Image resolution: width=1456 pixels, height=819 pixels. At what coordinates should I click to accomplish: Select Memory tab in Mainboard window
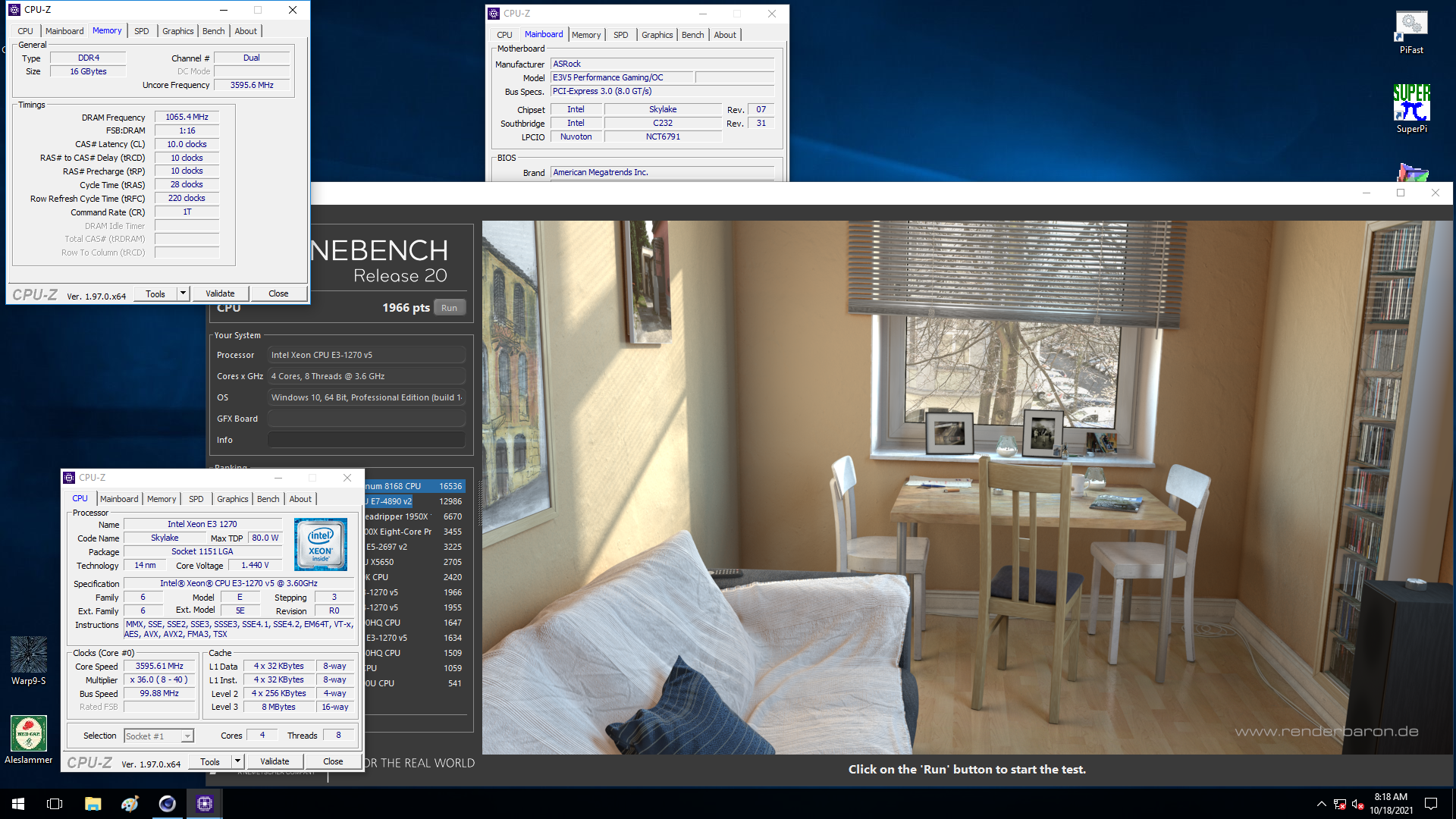[x=586, y=35]
